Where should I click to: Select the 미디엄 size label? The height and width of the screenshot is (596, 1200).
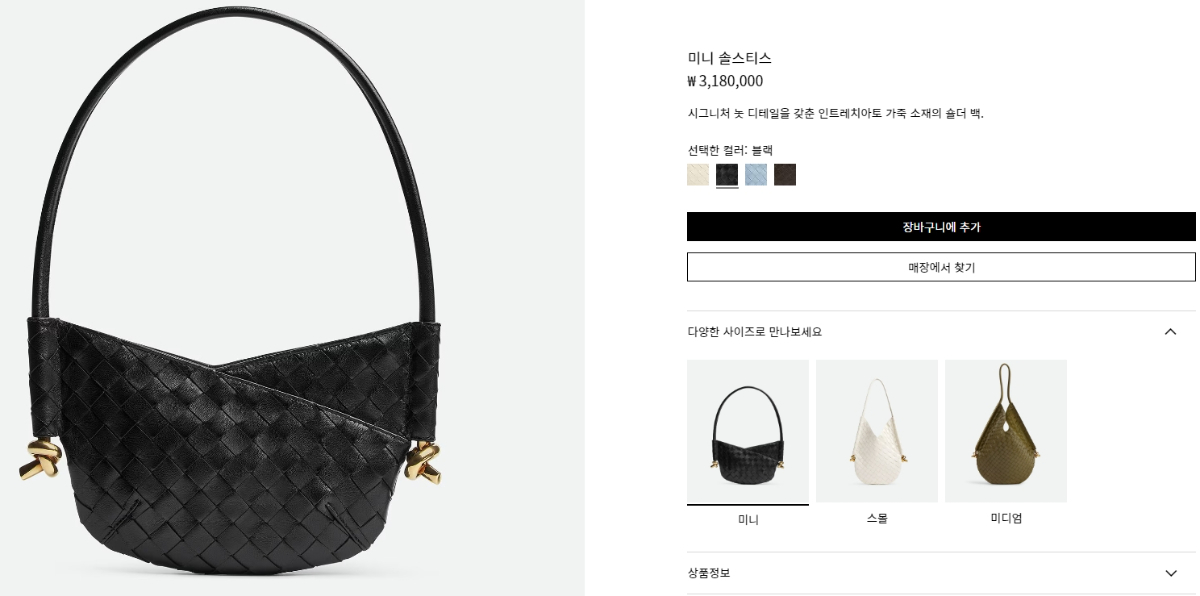pyautogui.click(x=1006, y=518)
